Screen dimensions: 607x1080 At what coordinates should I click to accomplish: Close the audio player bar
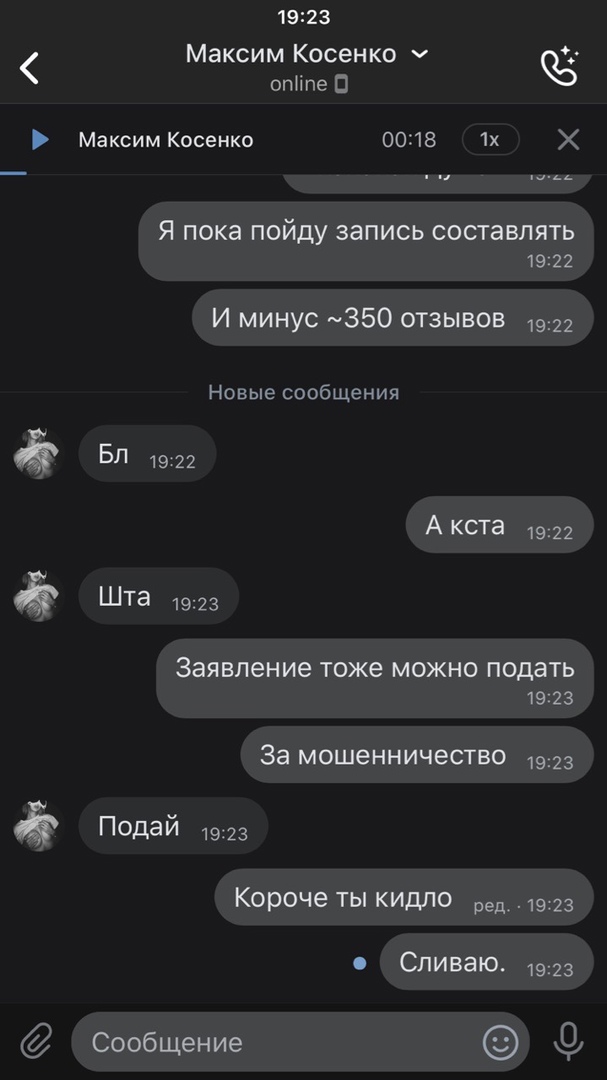pos(568,140)
